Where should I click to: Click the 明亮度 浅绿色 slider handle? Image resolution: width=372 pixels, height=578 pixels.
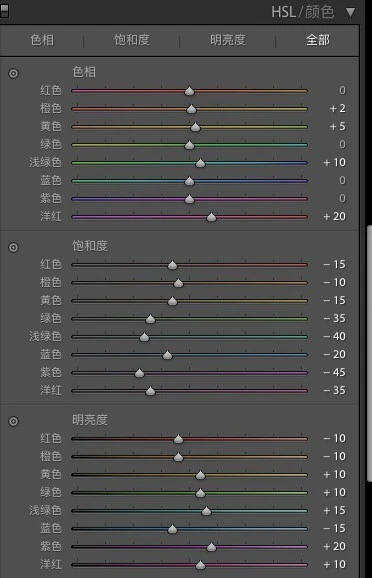point(206,511)
